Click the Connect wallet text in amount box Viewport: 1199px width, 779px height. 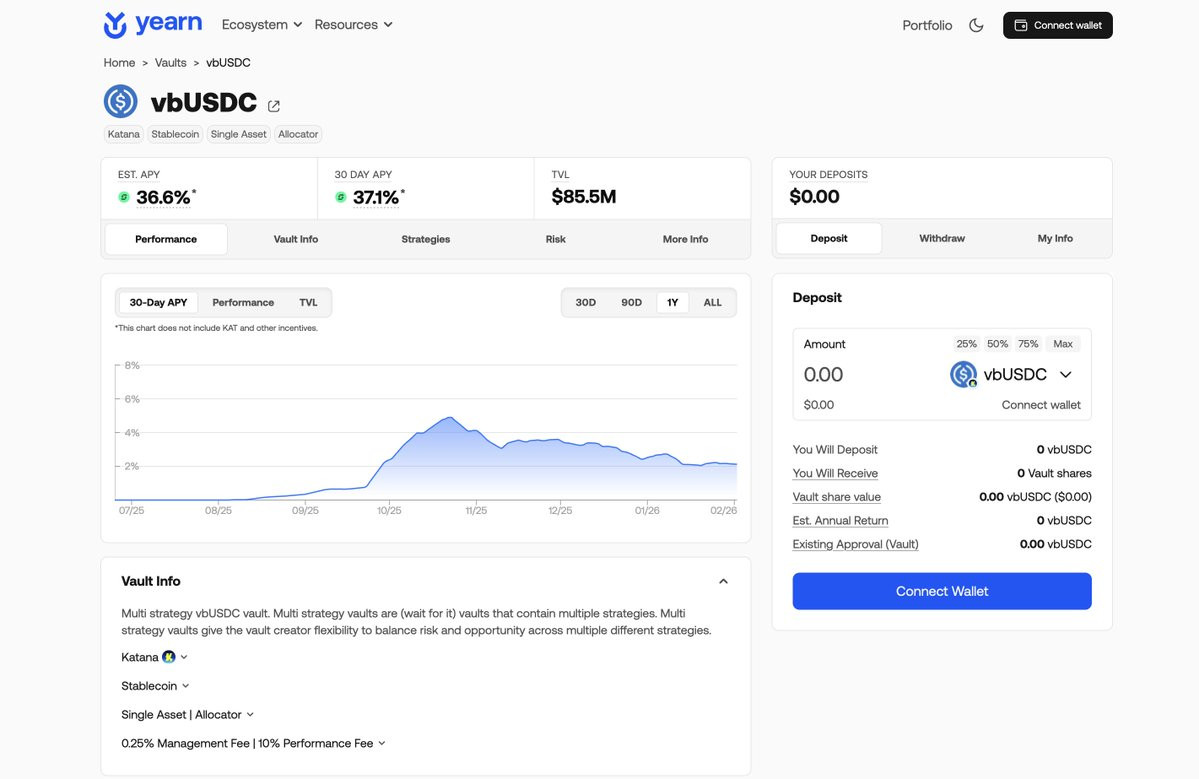[1041, 405]
